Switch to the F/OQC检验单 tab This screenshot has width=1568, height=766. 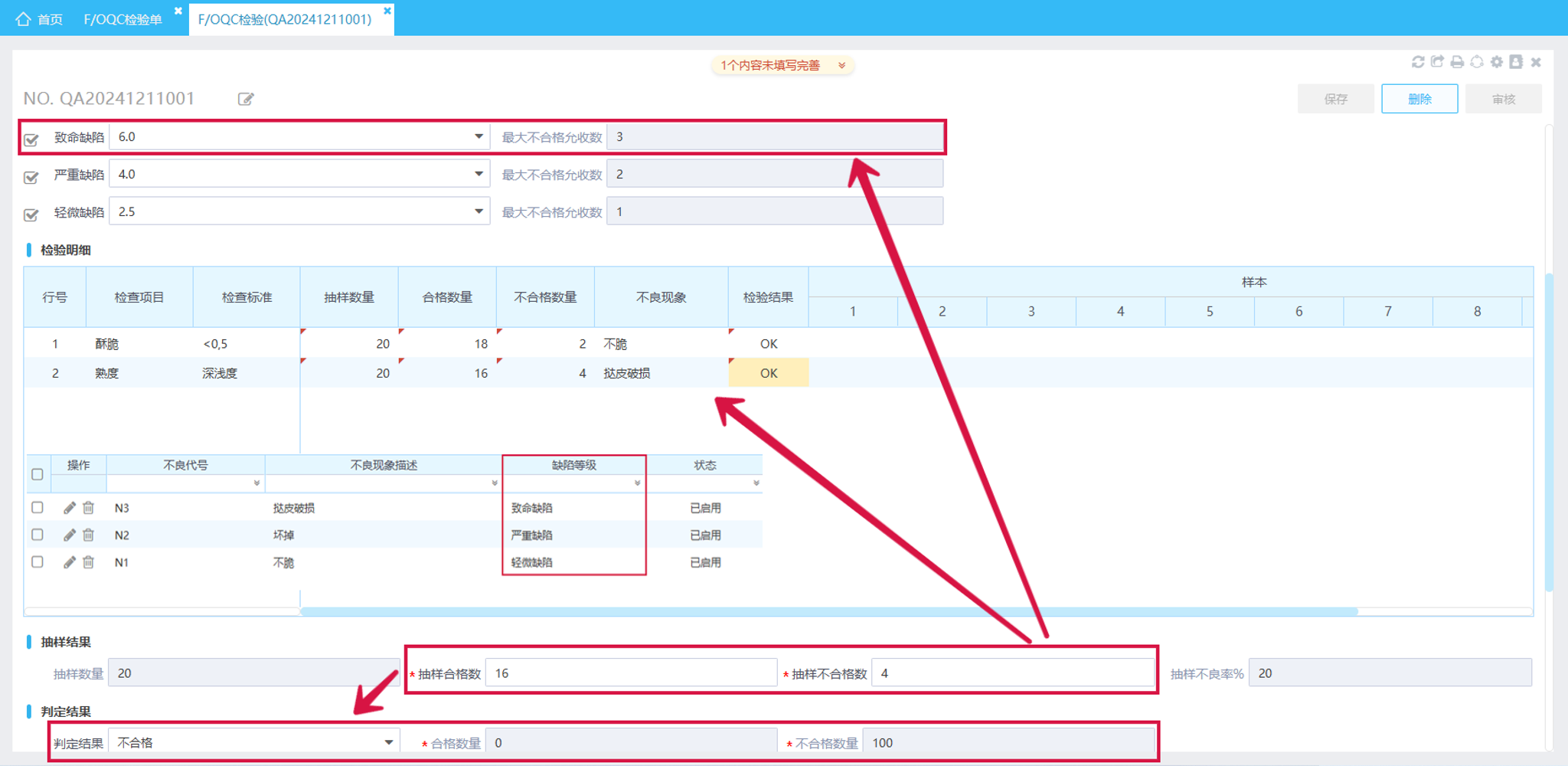123,19
